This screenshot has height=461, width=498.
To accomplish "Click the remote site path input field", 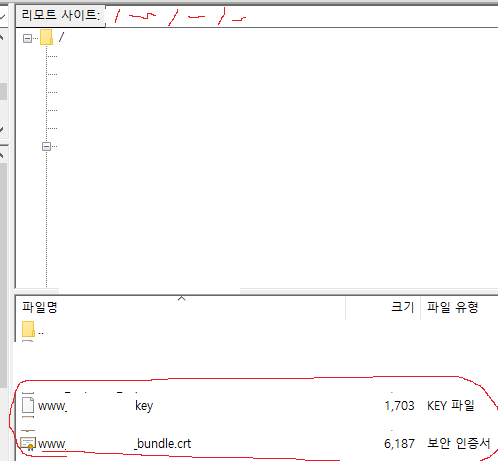I will [x=302, y=16].
